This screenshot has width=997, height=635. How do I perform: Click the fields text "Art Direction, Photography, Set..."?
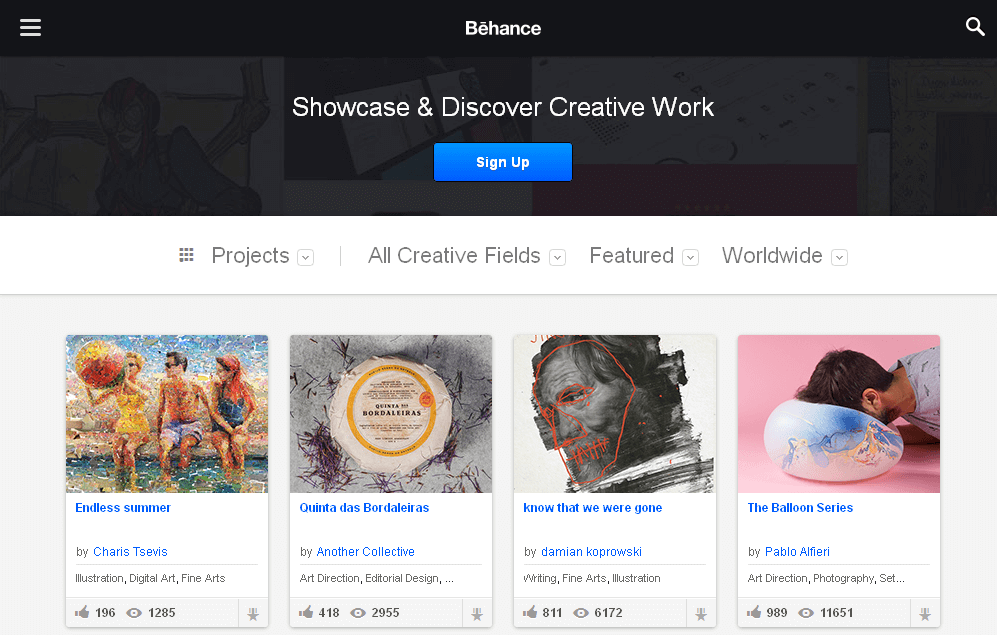pos(826,578)
